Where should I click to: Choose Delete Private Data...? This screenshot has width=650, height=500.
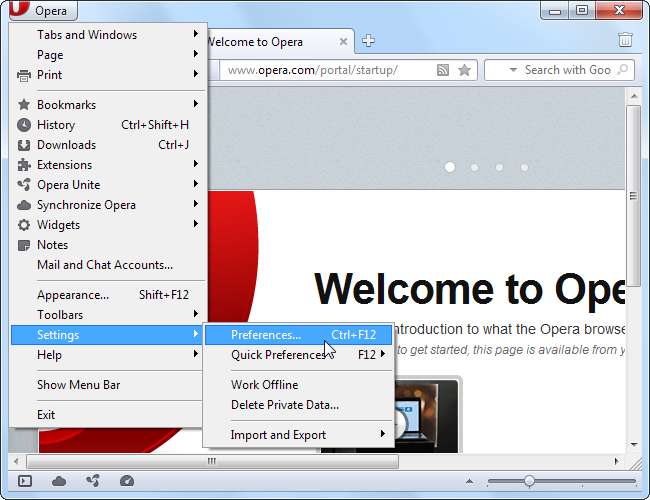click(284, 405)
